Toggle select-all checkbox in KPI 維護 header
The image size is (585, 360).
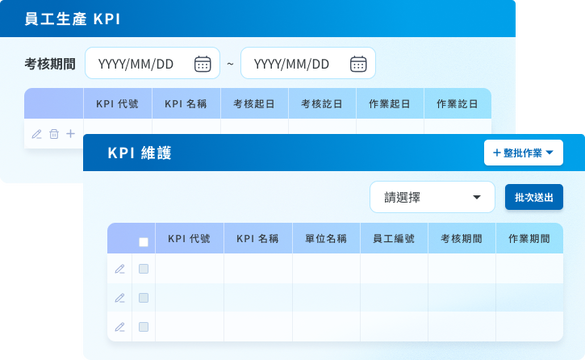[144, 242]
